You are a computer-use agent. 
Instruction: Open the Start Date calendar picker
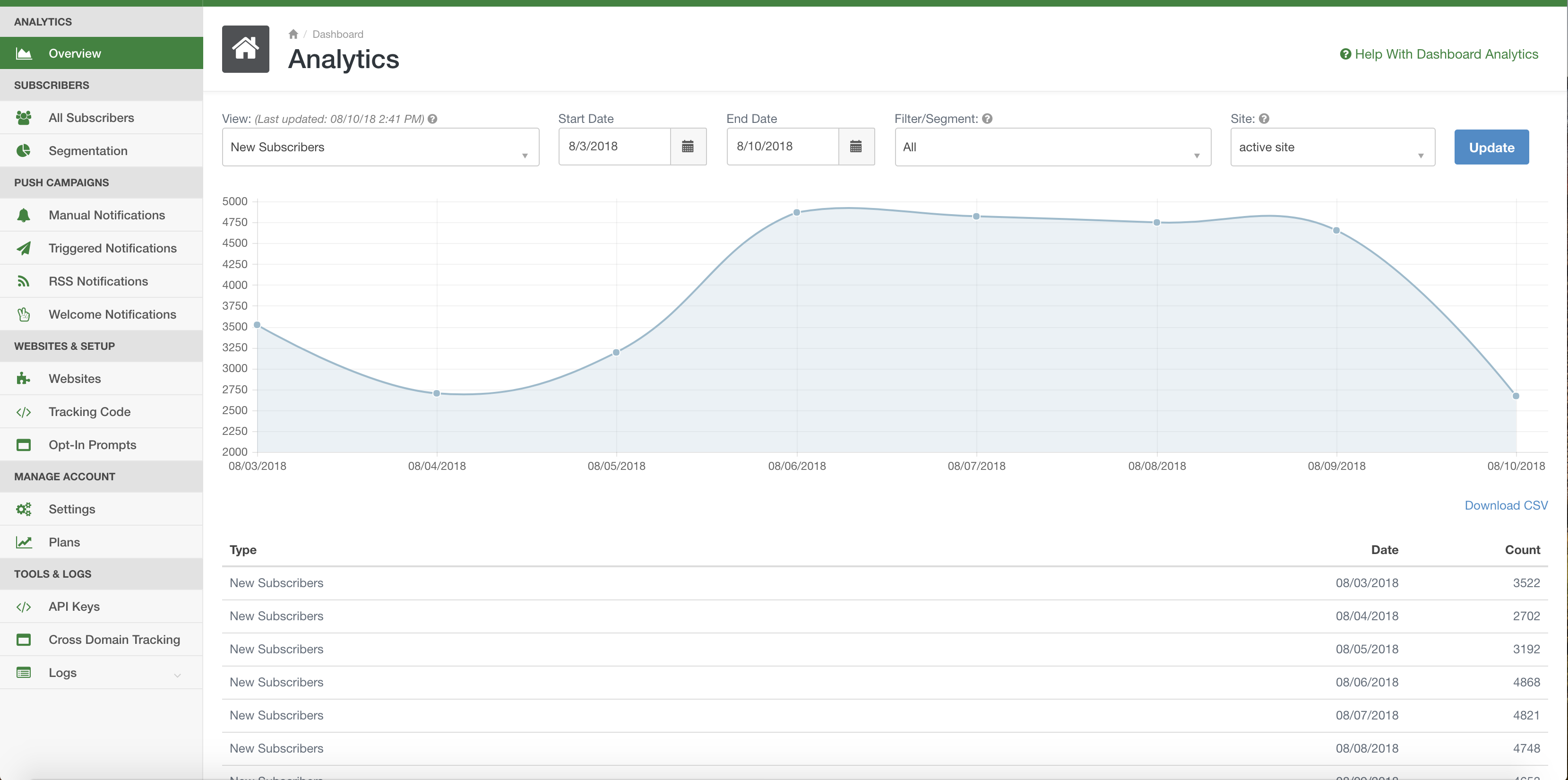click(688, 147)
